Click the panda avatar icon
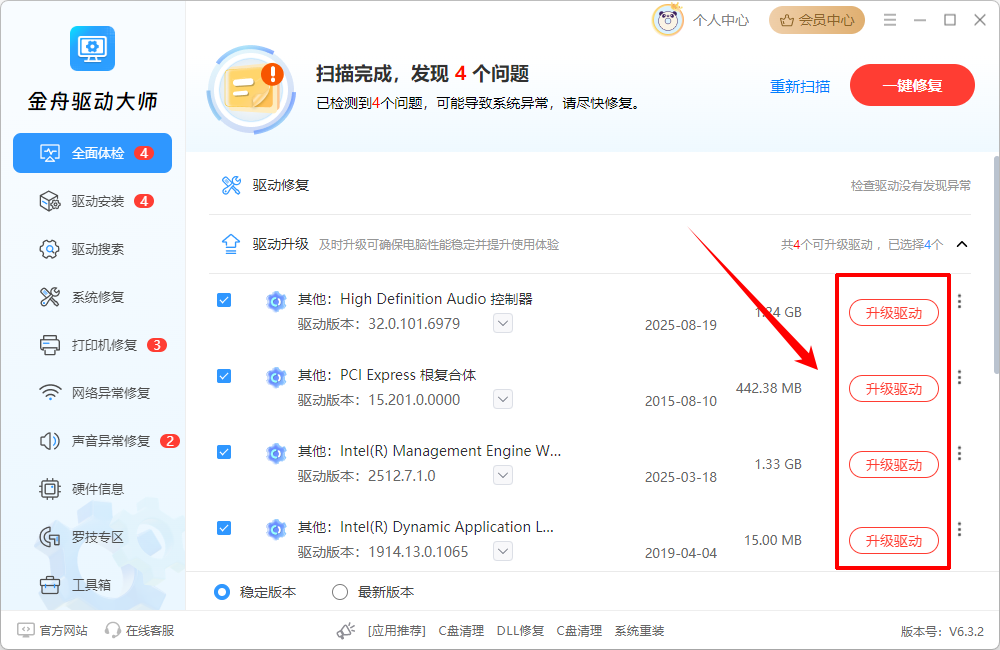The image size is (1000, 650). point(668,20)
